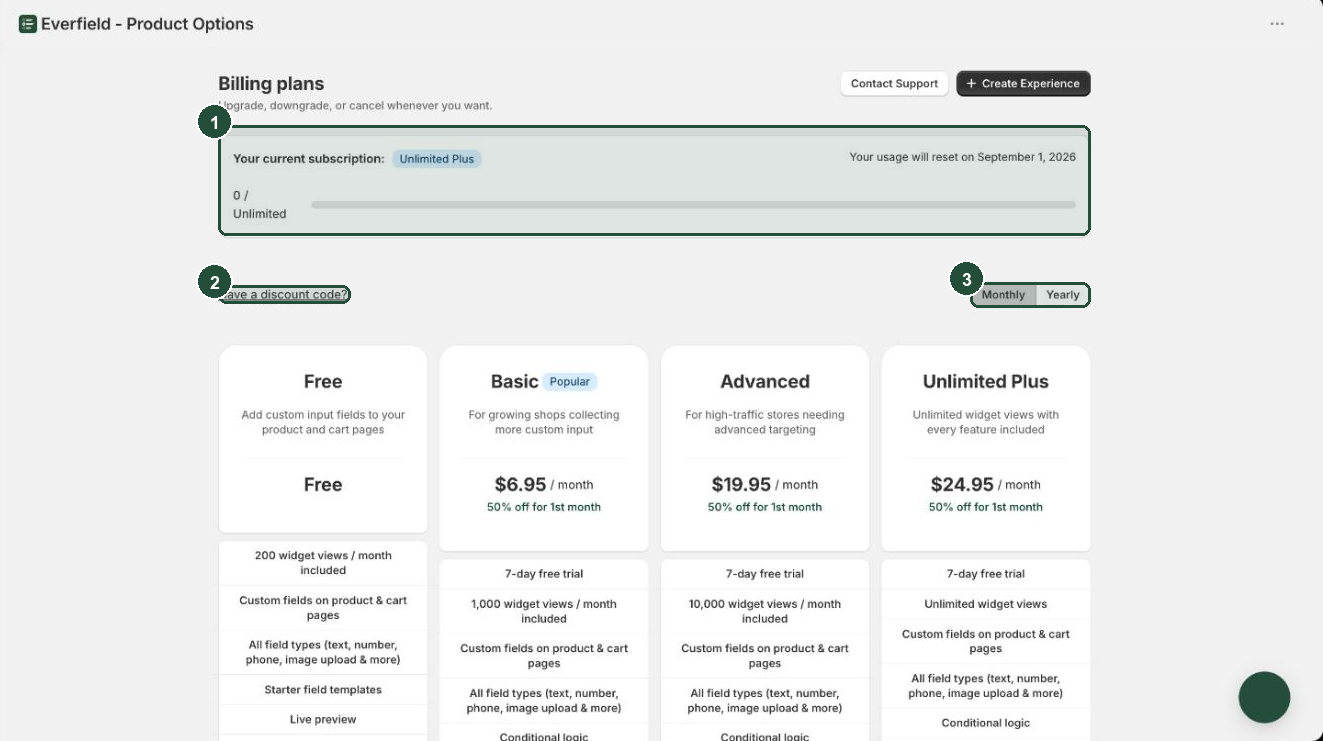Click the $6.95 / month price
Screen dimensions: 1323x741
coord(544,485)
